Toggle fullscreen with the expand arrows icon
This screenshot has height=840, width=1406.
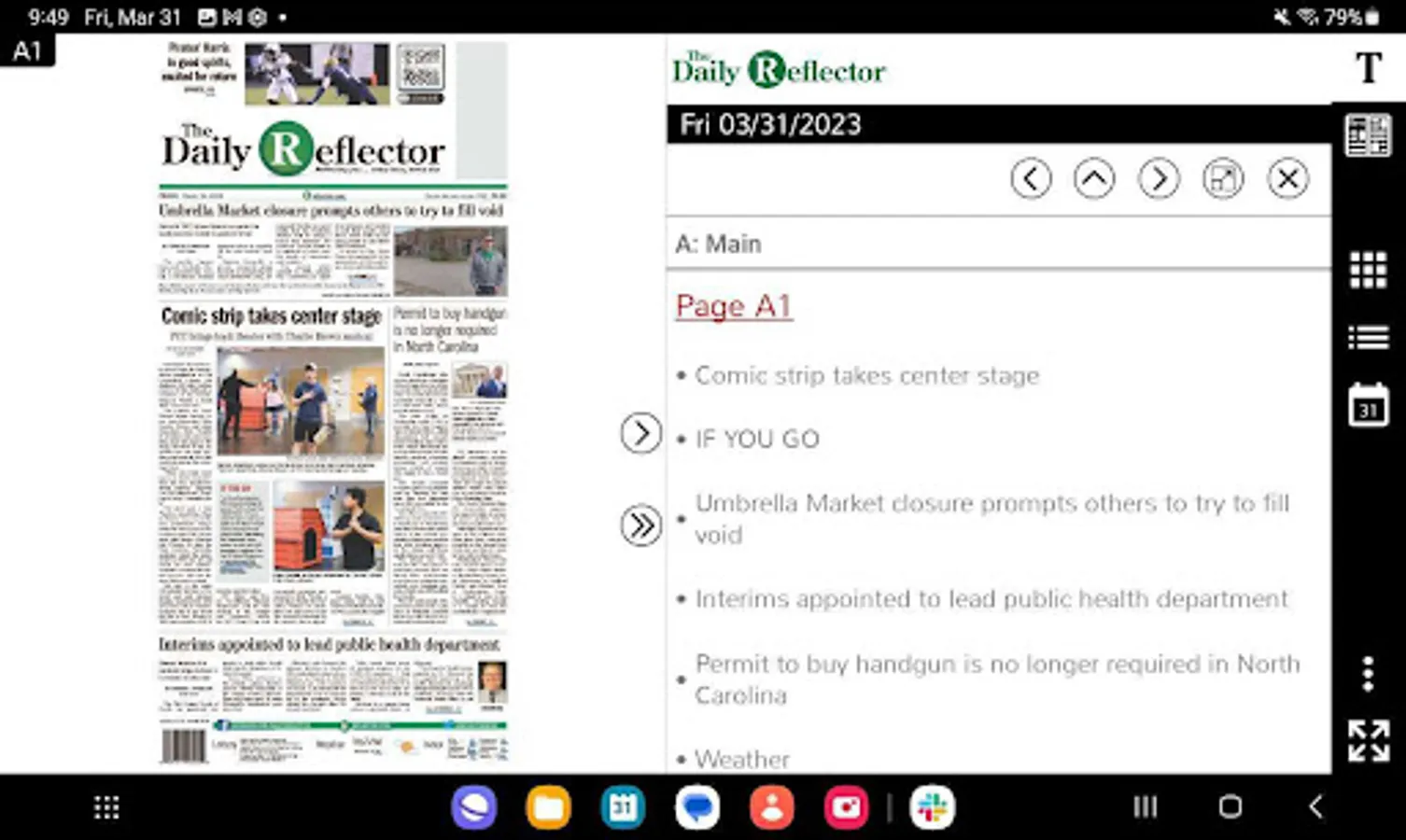click(1368, 740)
